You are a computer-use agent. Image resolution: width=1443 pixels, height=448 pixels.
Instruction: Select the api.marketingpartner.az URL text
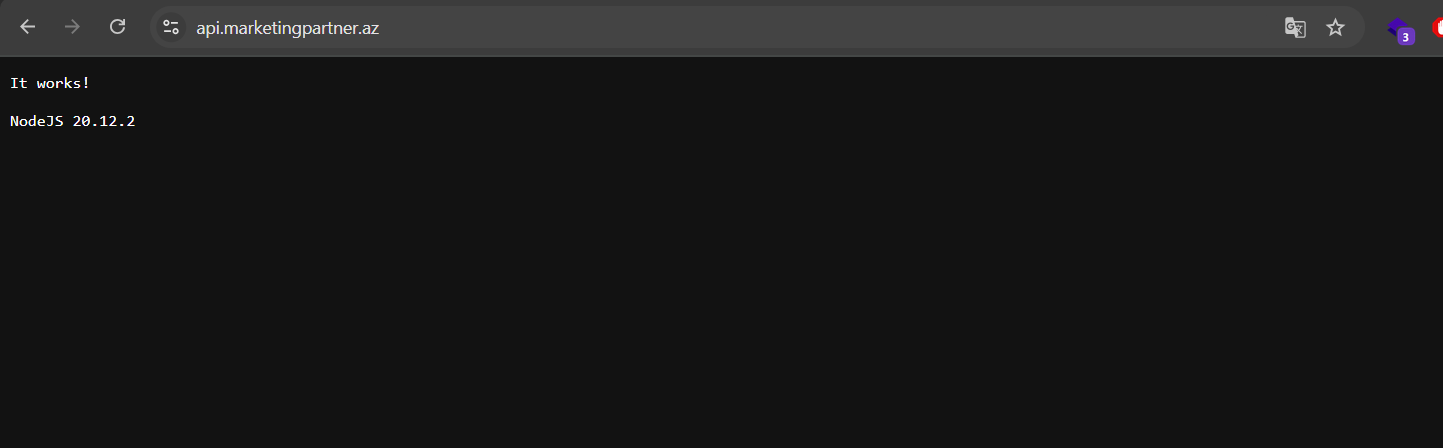coord(287,28)
